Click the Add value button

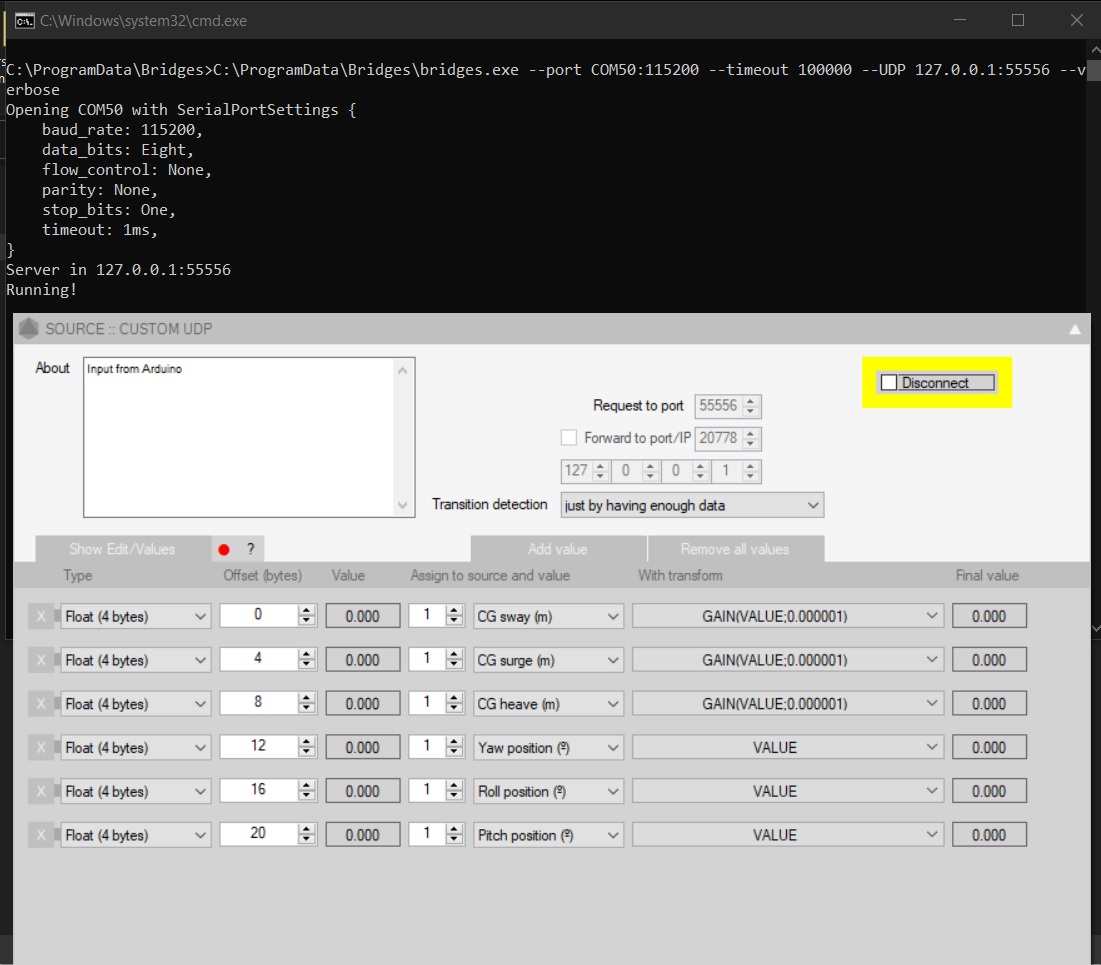point(558,549)
